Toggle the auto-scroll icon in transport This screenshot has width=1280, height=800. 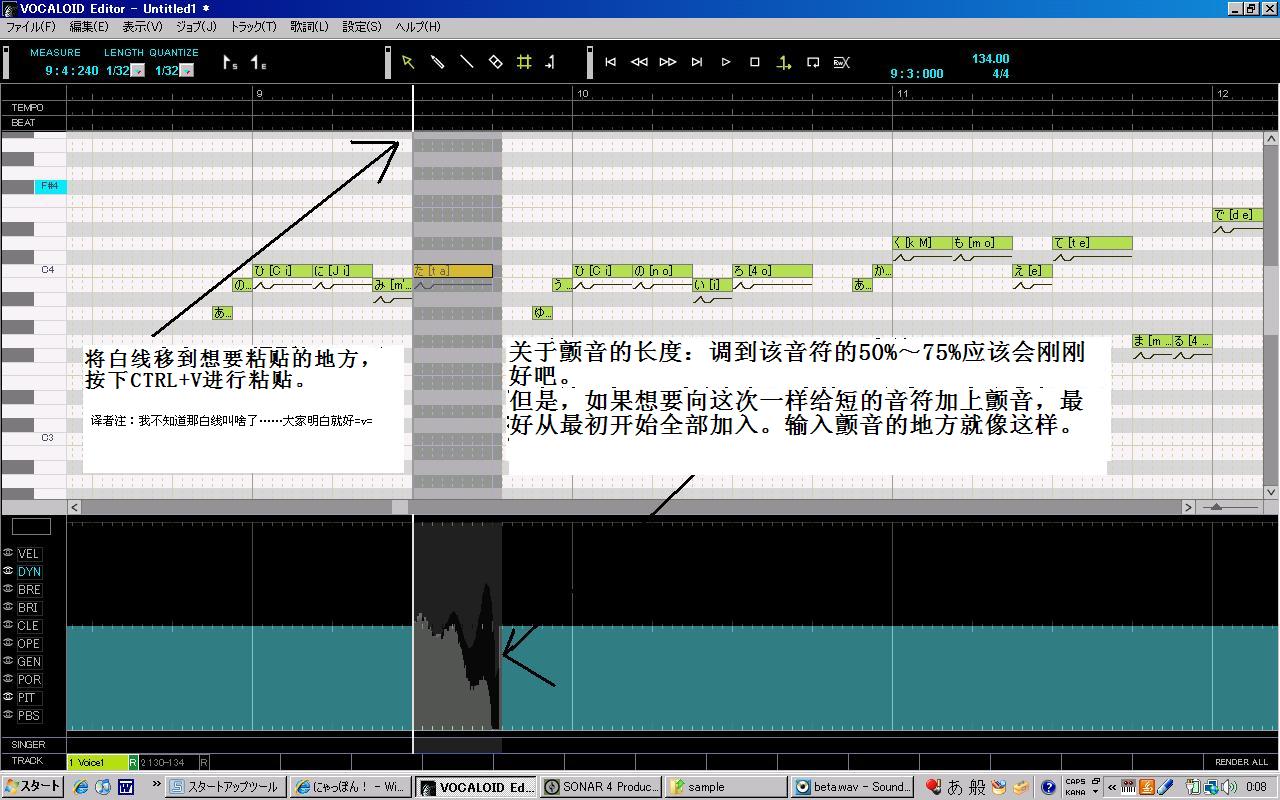(x=784, y=62)
